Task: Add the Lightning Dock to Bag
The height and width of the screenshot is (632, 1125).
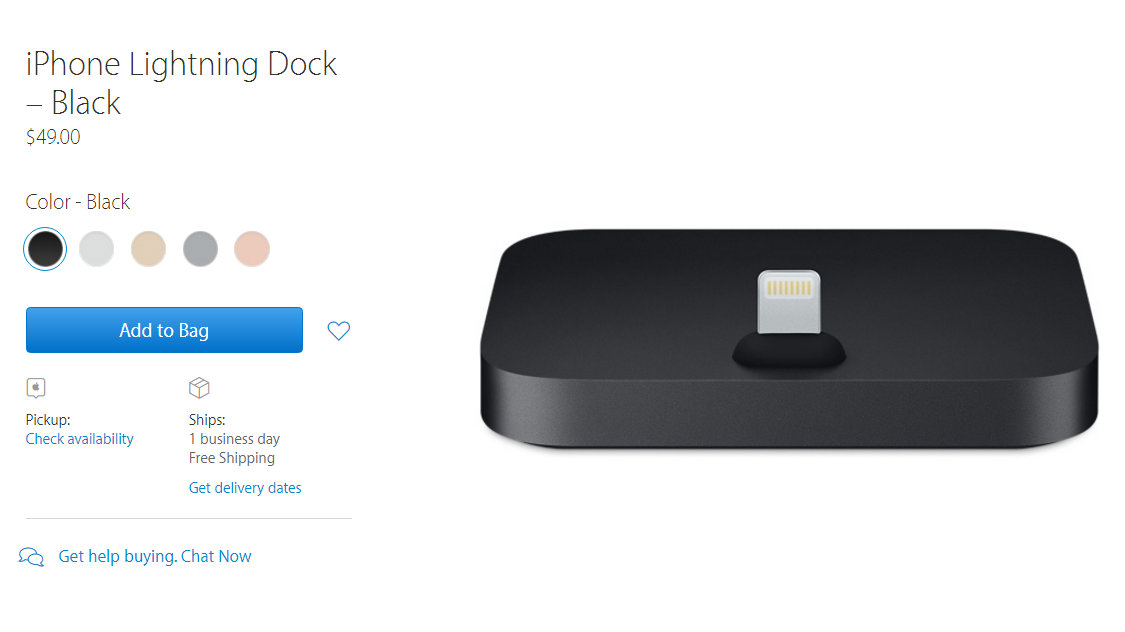Action: point(164,330)
